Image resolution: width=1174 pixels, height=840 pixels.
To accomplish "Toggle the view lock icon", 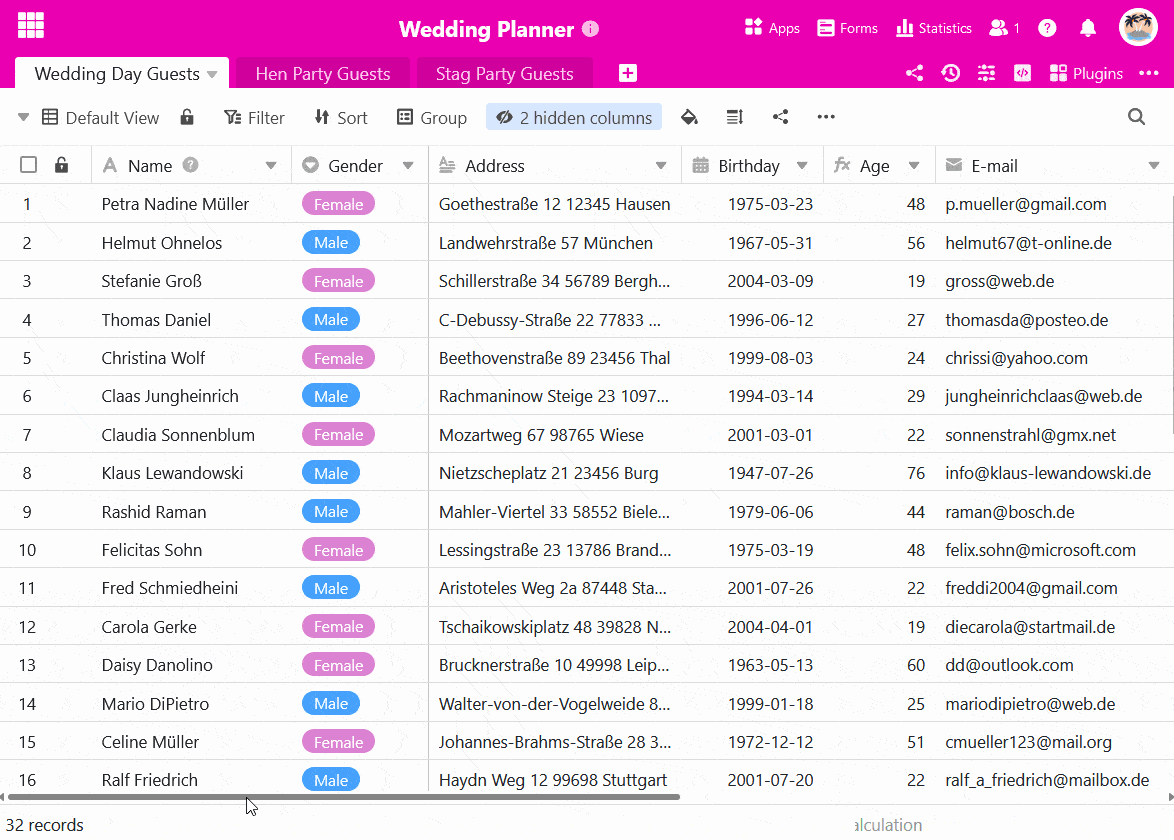I will point(187,117).
